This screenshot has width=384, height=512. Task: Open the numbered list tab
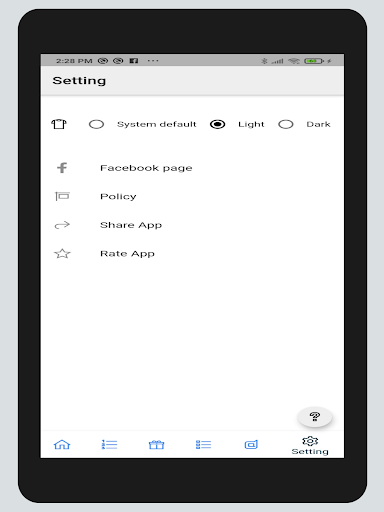[x=109, y=444]
